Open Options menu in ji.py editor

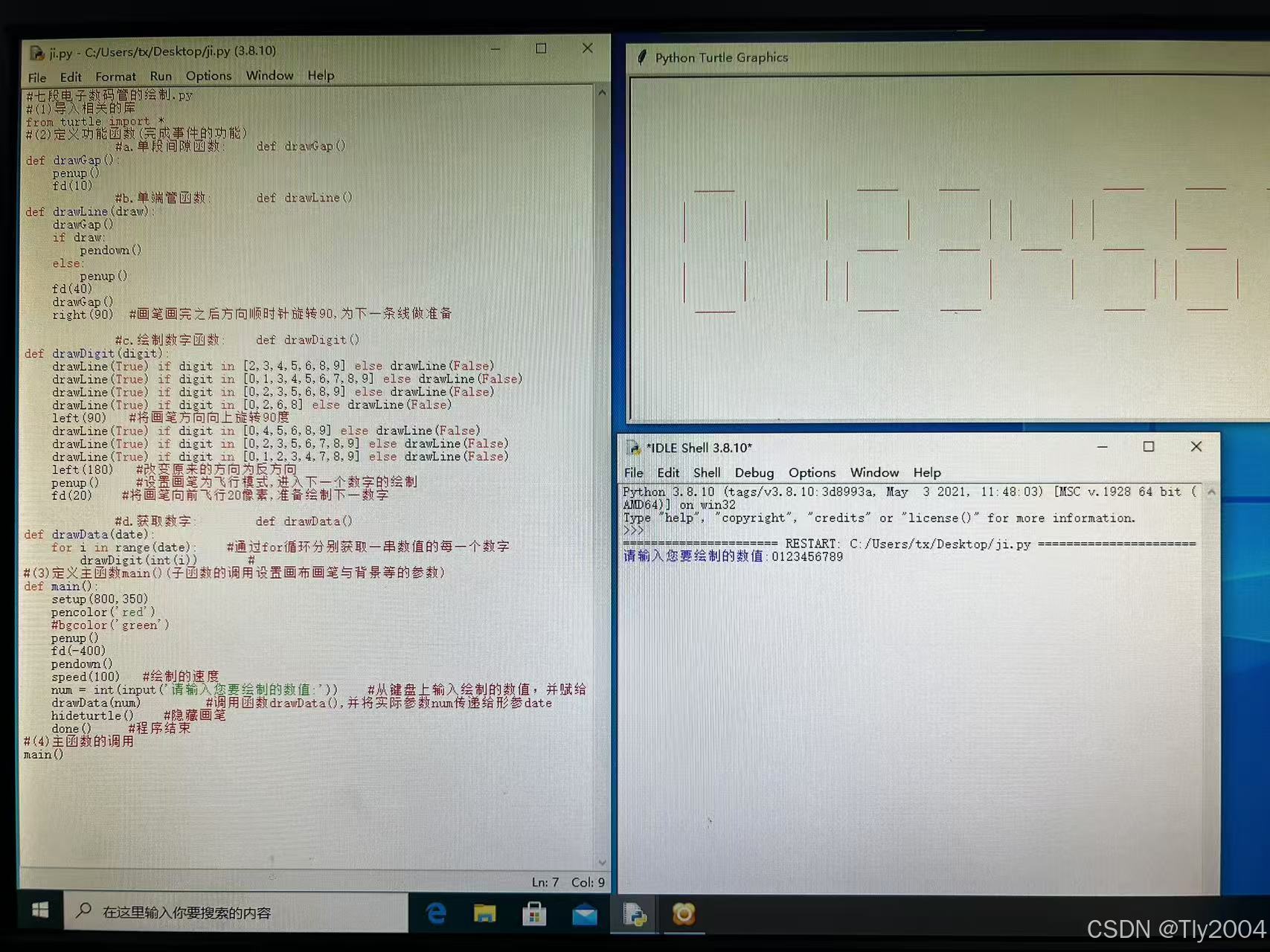208,76
